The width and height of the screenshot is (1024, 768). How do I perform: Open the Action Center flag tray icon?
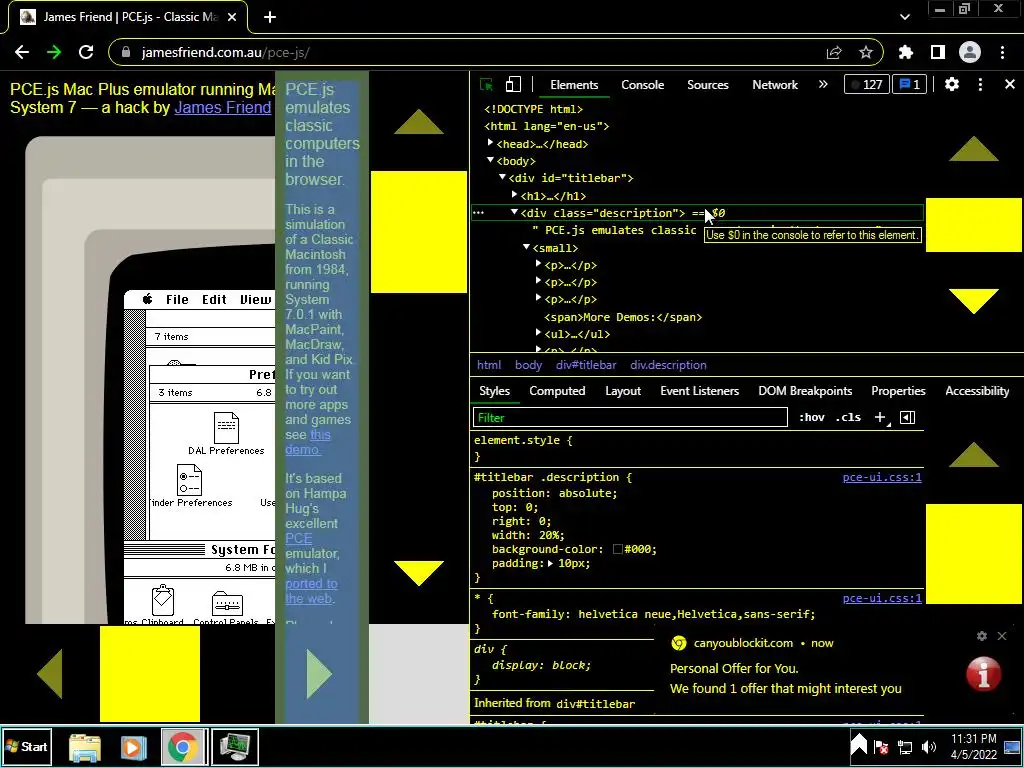coord(881,747)
